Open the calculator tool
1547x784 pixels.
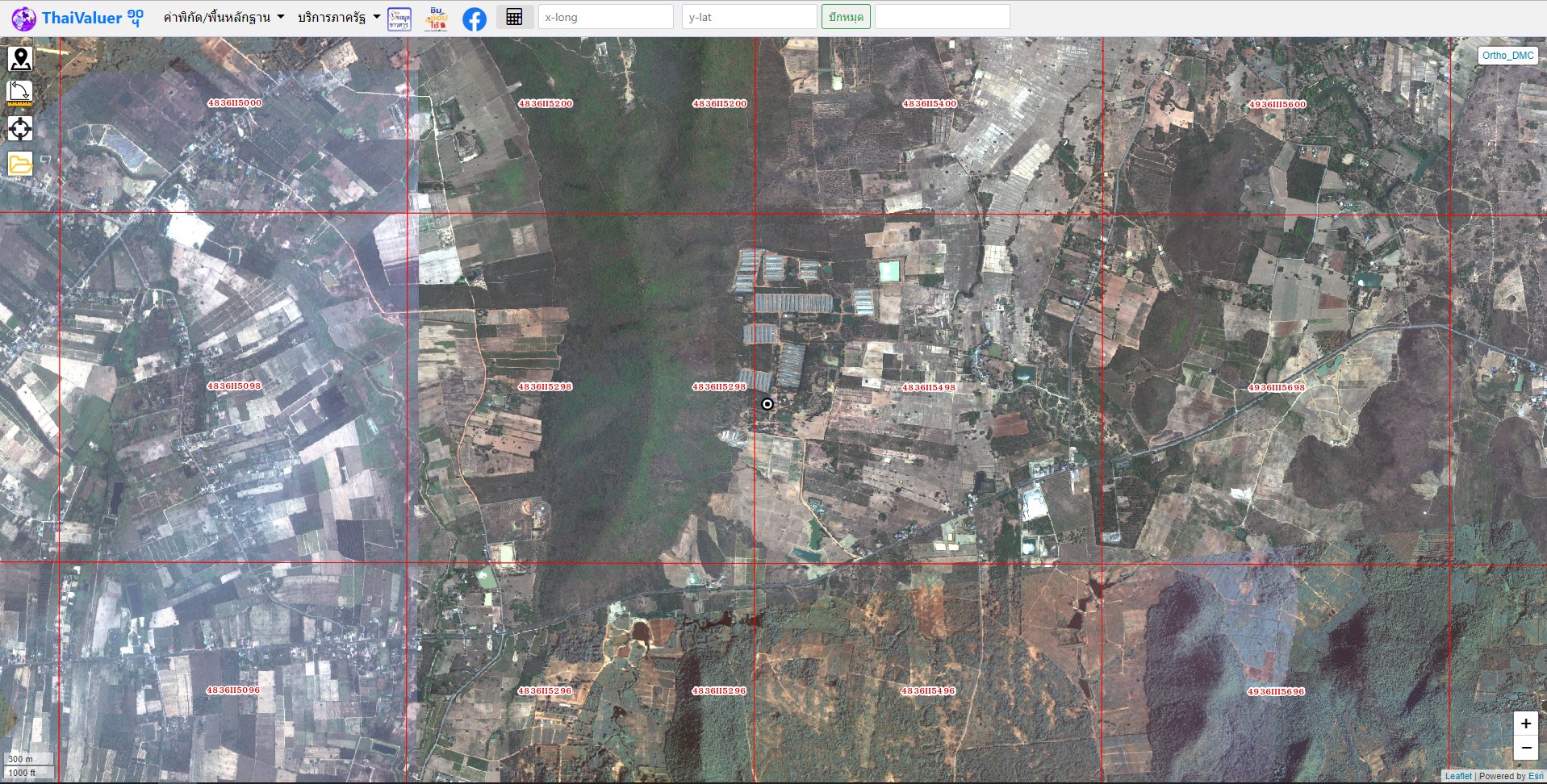click(515, 17)
